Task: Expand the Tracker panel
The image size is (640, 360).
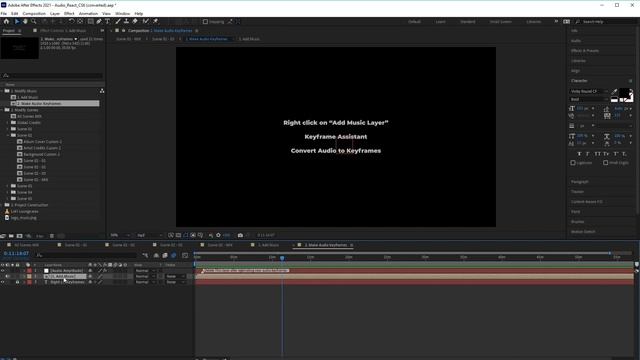Action: click(x=578, y=192)
